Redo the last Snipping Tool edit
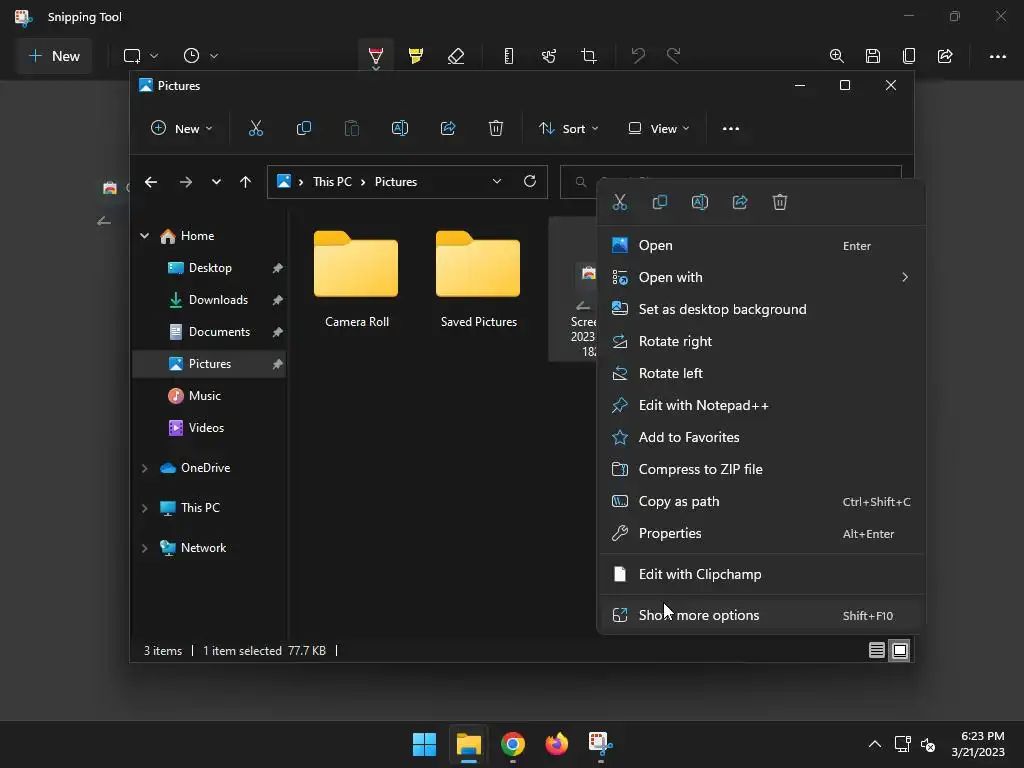This screenshot has width=1024, height=768. (x=673, y=56)
